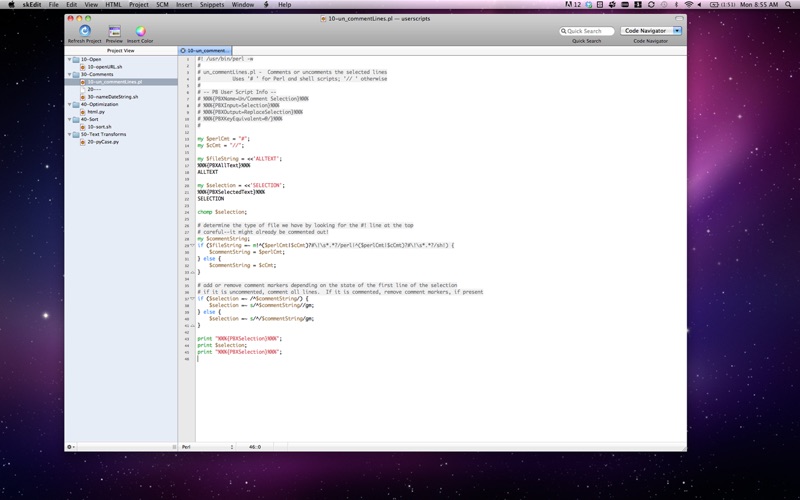Click the Project View header

[121, 51]
